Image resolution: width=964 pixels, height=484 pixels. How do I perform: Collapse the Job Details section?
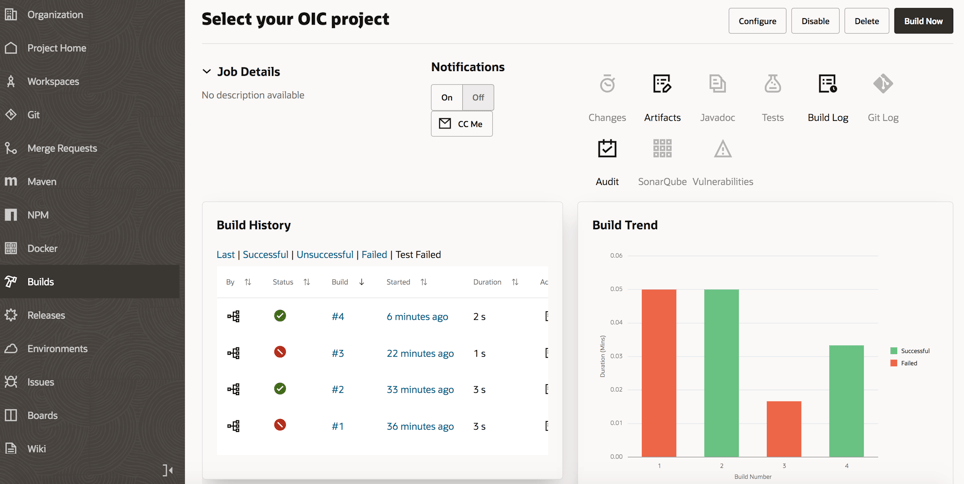(207, 72)
